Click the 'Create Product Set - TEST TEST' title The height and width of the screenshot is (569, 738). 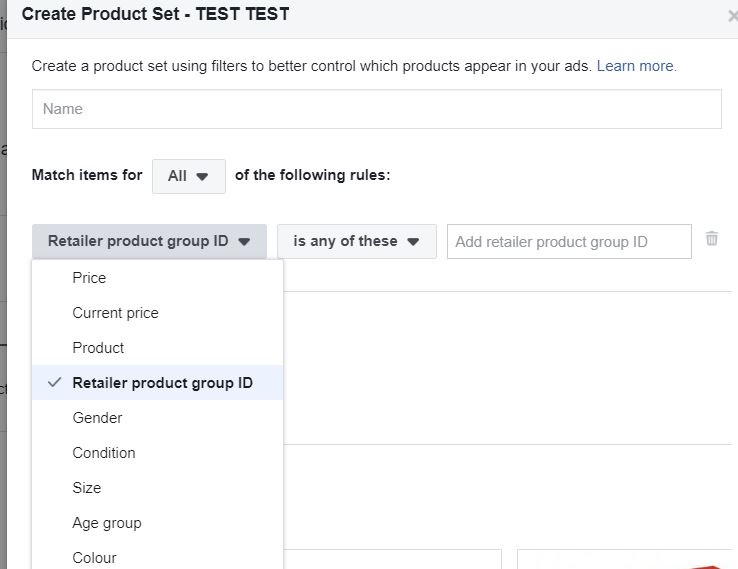point(155,15)
